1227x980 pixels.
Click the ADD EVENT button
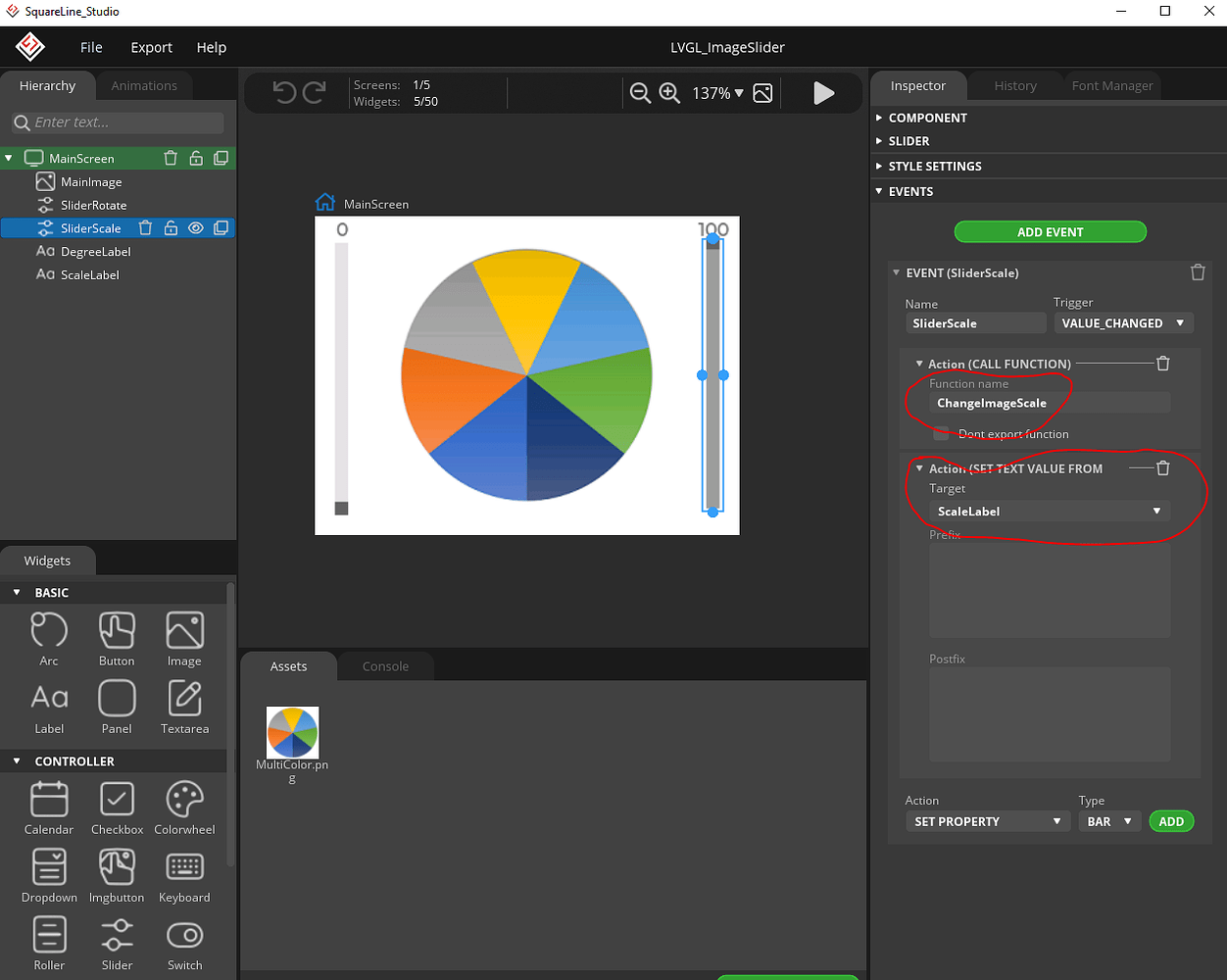coord(1050,232)
